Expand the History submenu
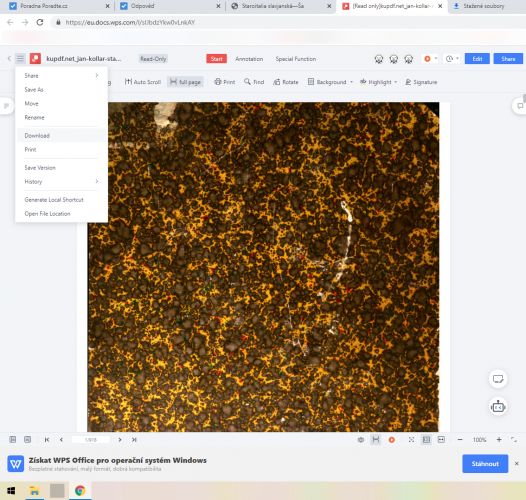Viewport: 526px width, 500px height. (61, 182)
